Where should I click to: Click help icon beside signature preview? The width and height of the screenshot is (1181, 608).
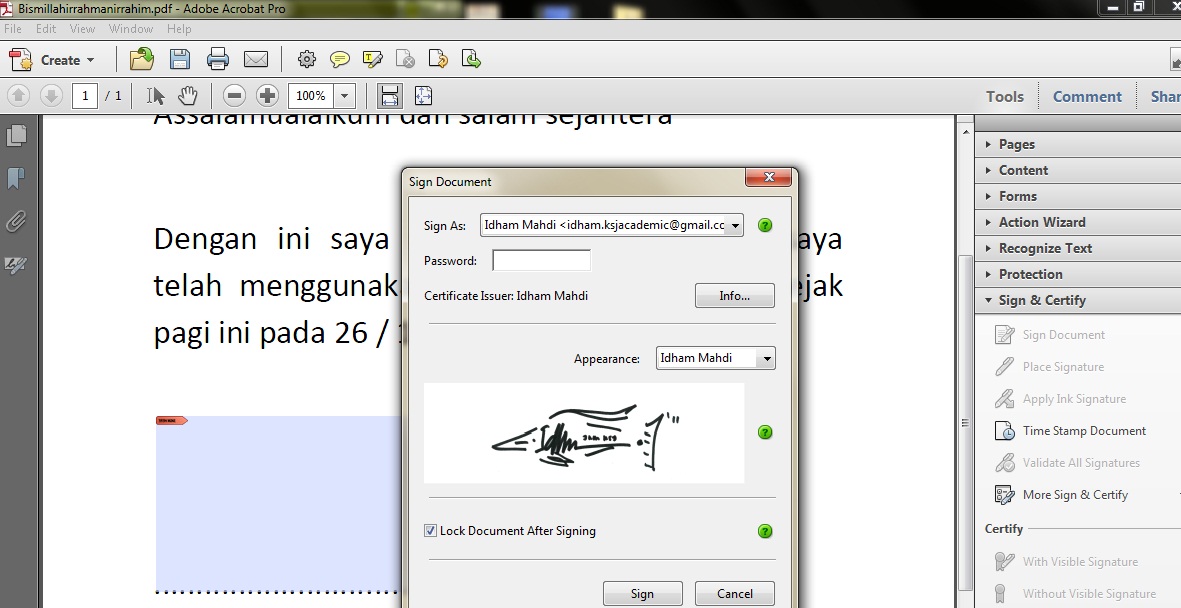[765, 432]
